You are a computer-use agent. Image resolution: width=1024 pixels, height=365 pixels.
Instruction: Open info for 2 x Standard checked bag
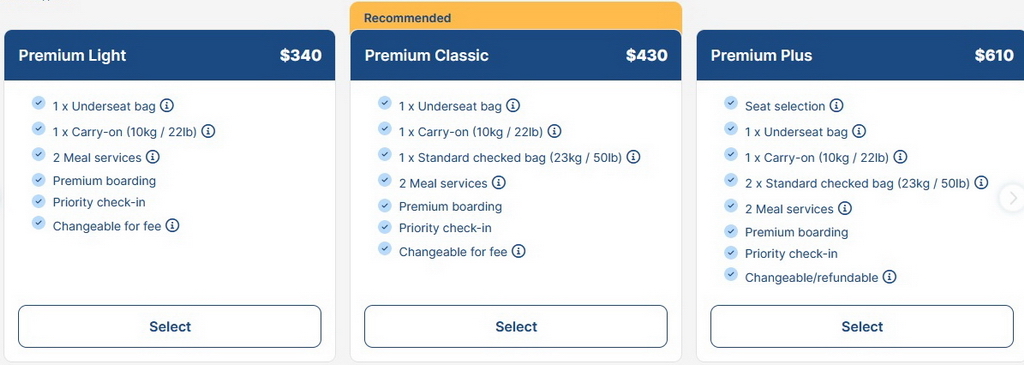click(981, 182)
